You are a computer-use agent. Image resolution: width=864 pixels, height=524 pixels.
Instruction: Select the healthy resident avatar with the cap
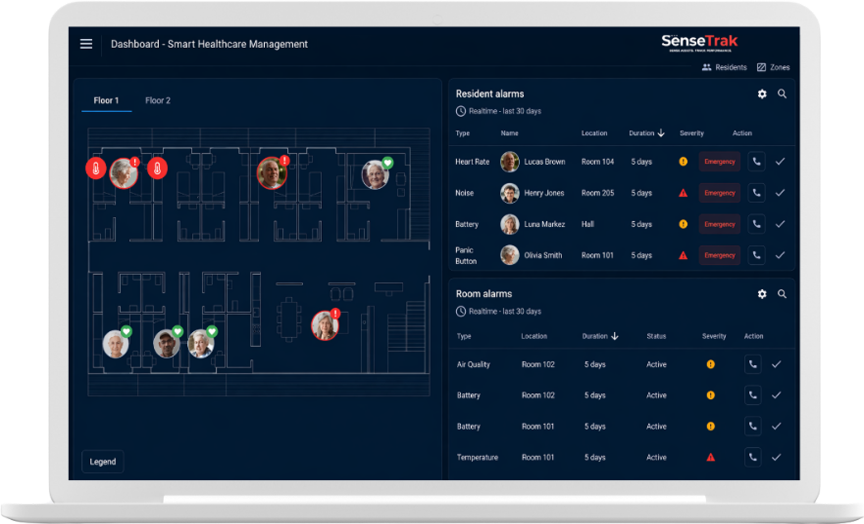[x=166, y=344]
